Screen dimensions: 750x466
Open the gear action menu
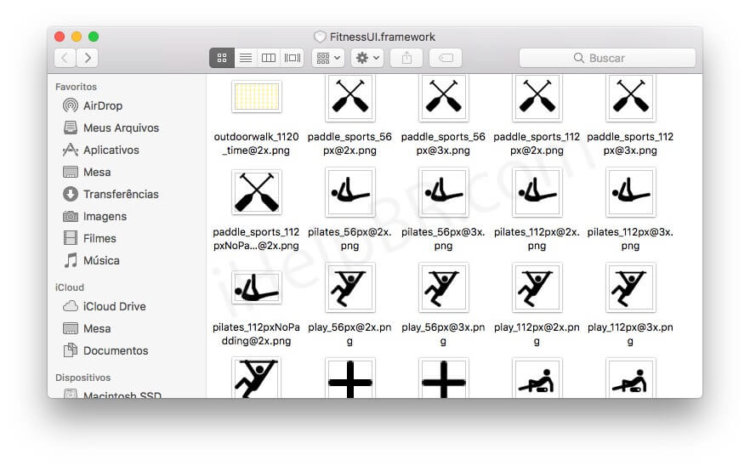pos(367,58)
